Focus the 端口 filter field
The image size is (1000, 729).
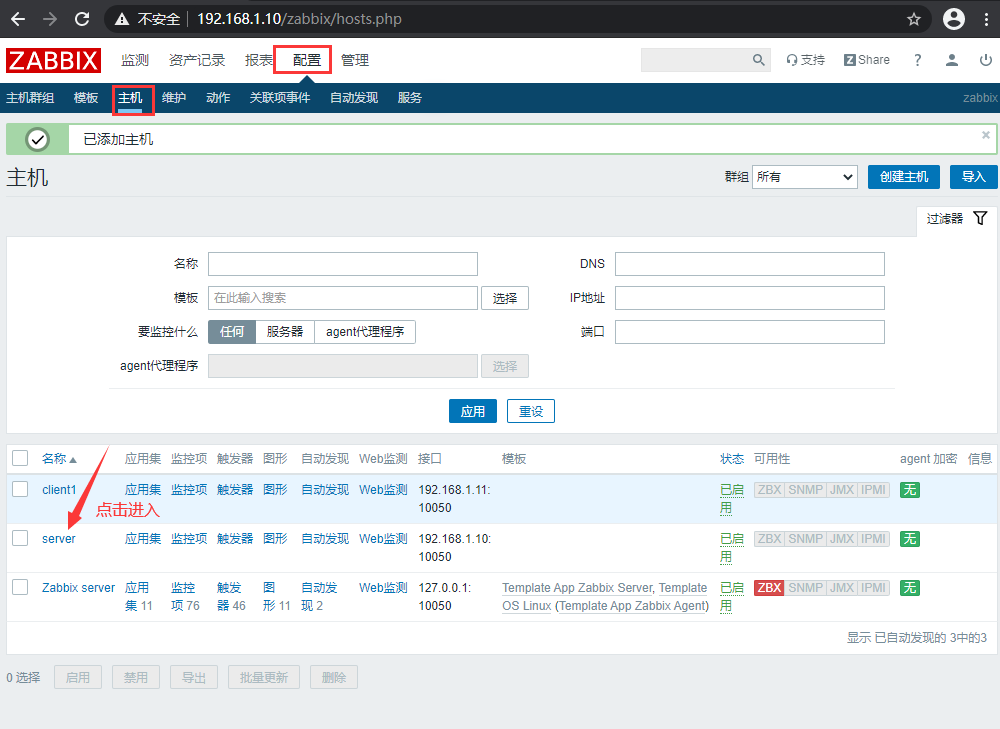pyautogui.click(x=750, y=332)
